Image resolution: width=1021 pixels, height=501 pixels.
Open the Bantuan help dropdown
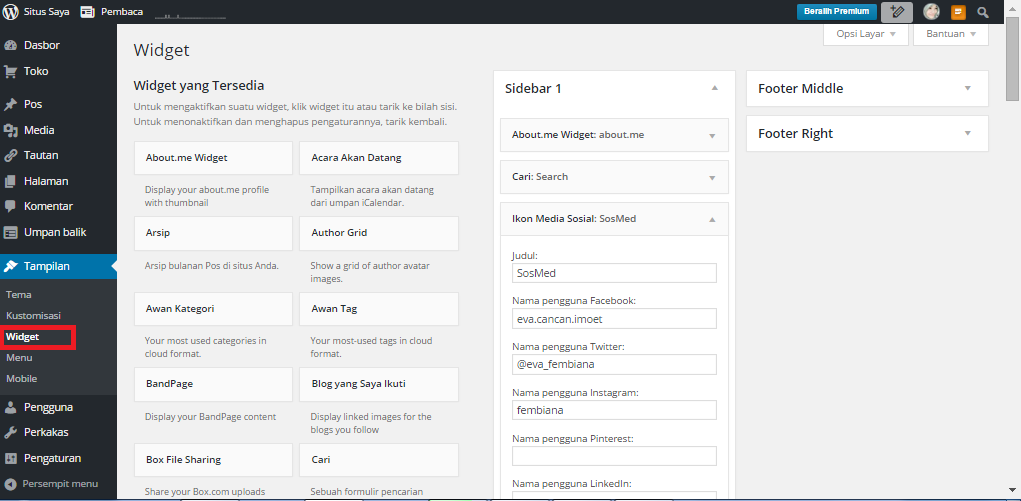pos(950,34)
